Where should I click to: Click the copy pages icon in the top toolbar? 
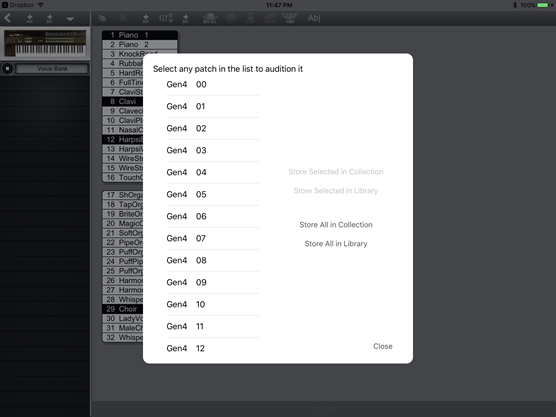tap(102, 18)
